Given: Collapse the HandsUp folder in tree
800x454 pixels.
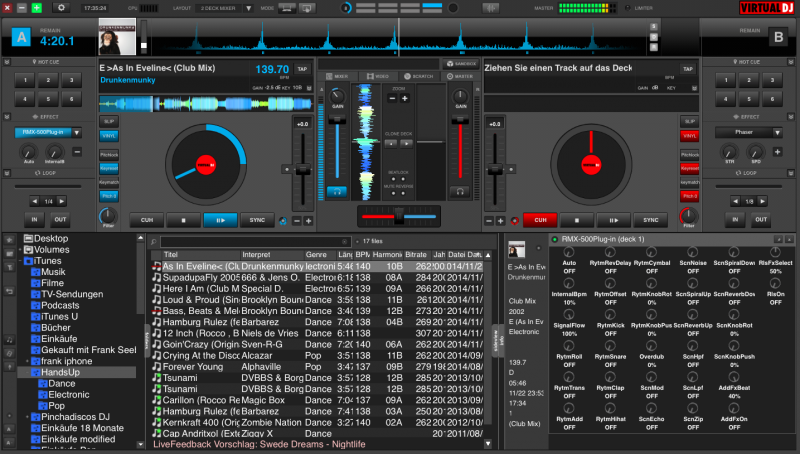Looking at the screenshot, I should click(28, 372).
